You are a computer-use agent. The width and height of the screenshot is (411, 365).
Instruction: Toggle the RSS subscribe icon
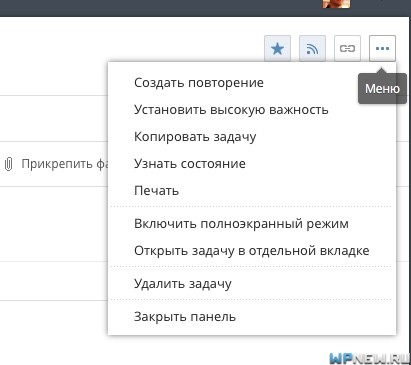click(312, 49)
